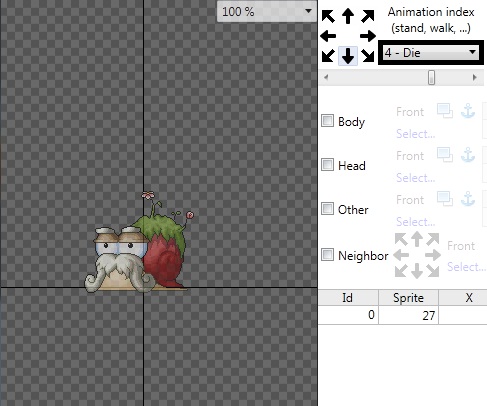Select the up direction arrow
This screenshot has width=487, height=406.
click(348, 16)
